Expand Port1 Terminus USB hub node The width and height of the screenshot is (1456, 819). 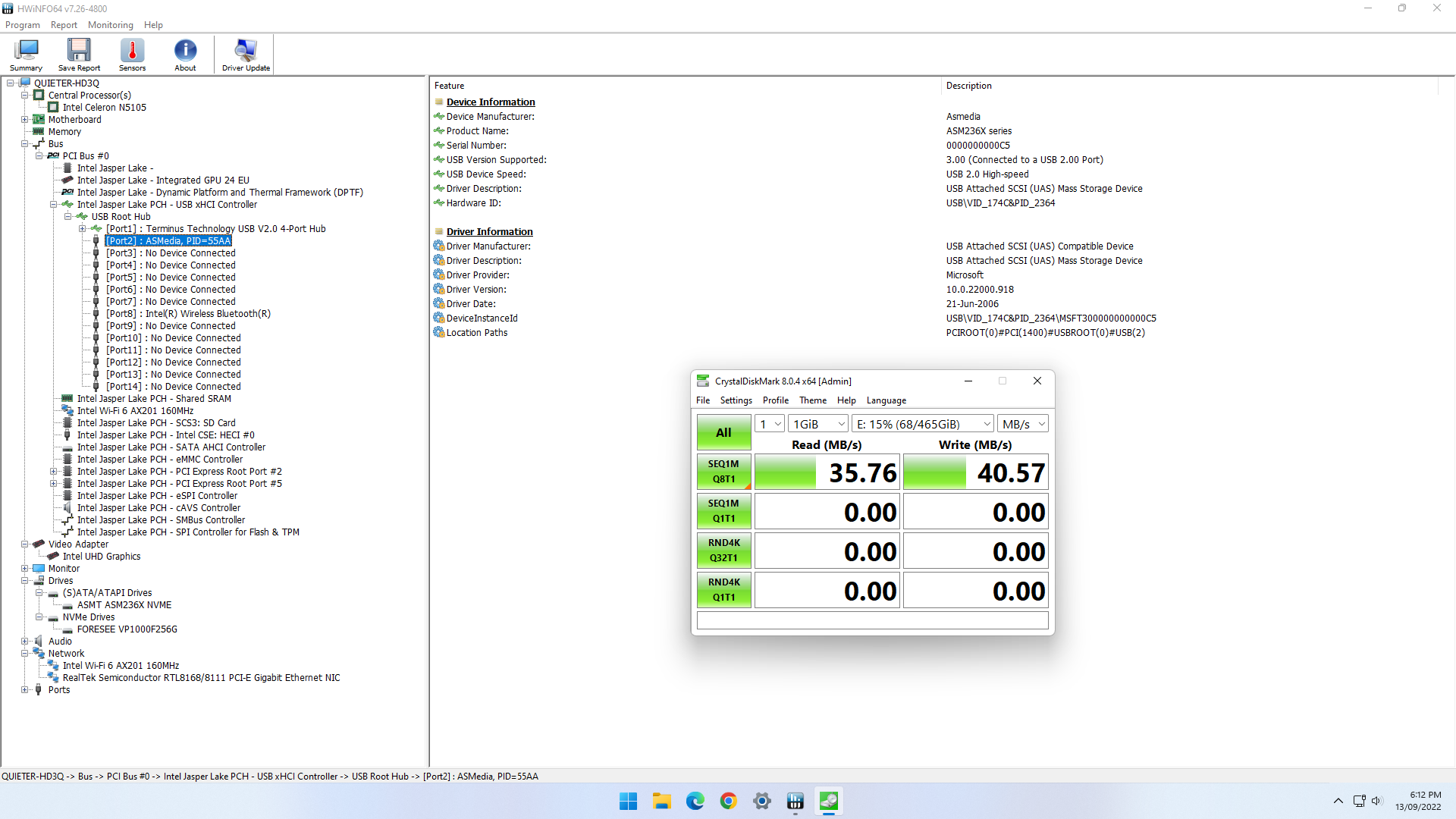tap(83, 229)
